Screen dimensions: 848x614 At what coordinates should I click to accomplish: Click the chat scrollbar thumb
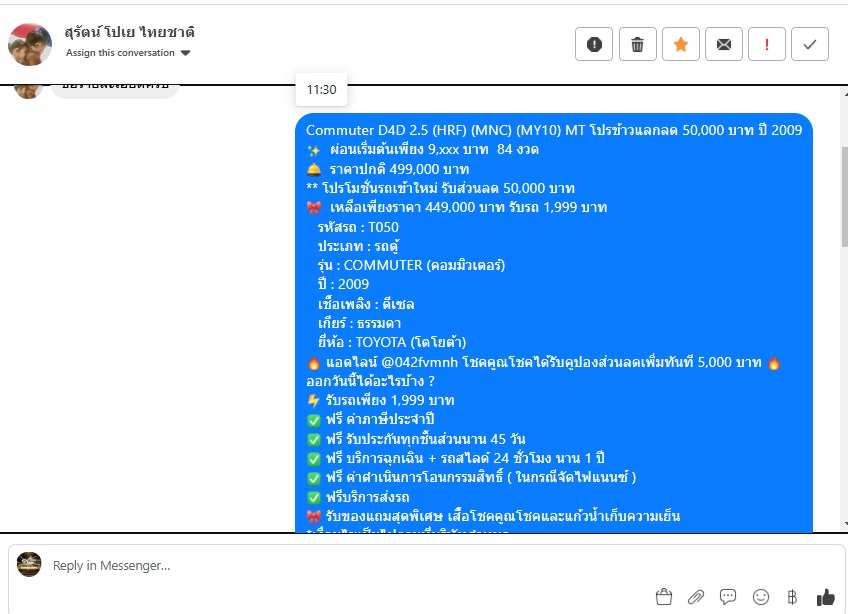(844, 197)
